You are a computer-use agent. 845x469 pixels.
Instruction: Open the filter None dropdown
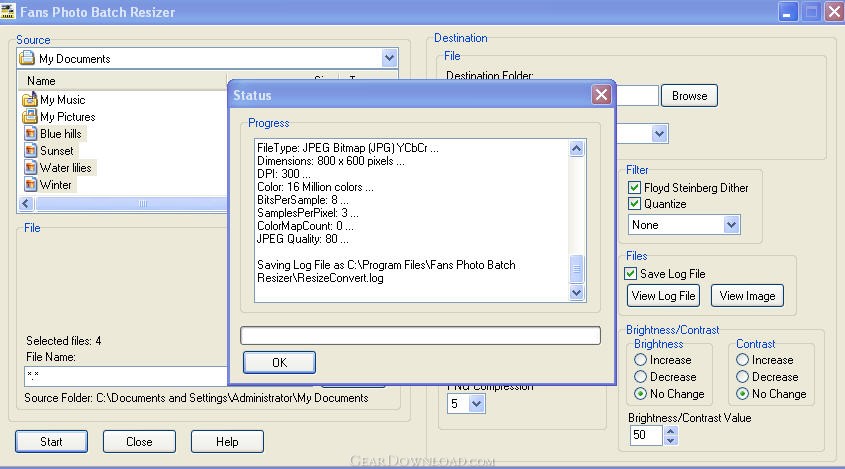coord(731,224)
